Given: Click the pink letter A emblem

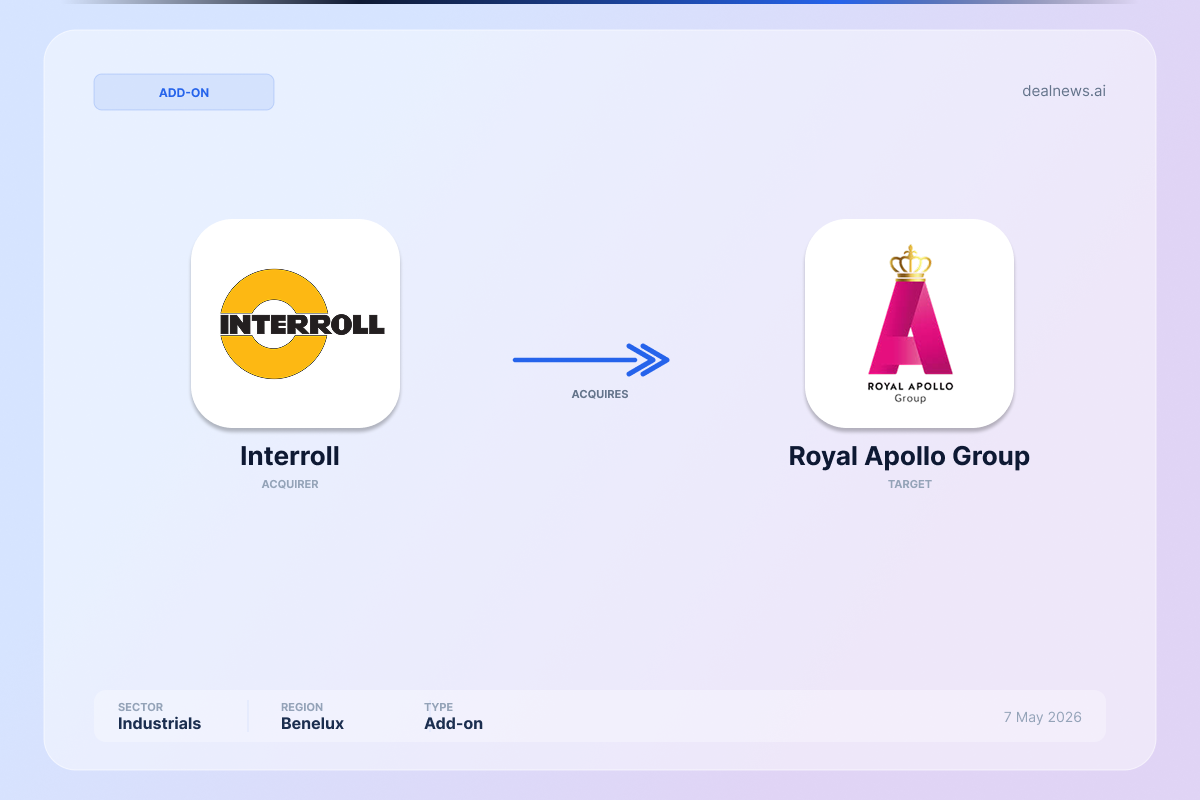Looking at the screenshot, I should pos(910,326).
